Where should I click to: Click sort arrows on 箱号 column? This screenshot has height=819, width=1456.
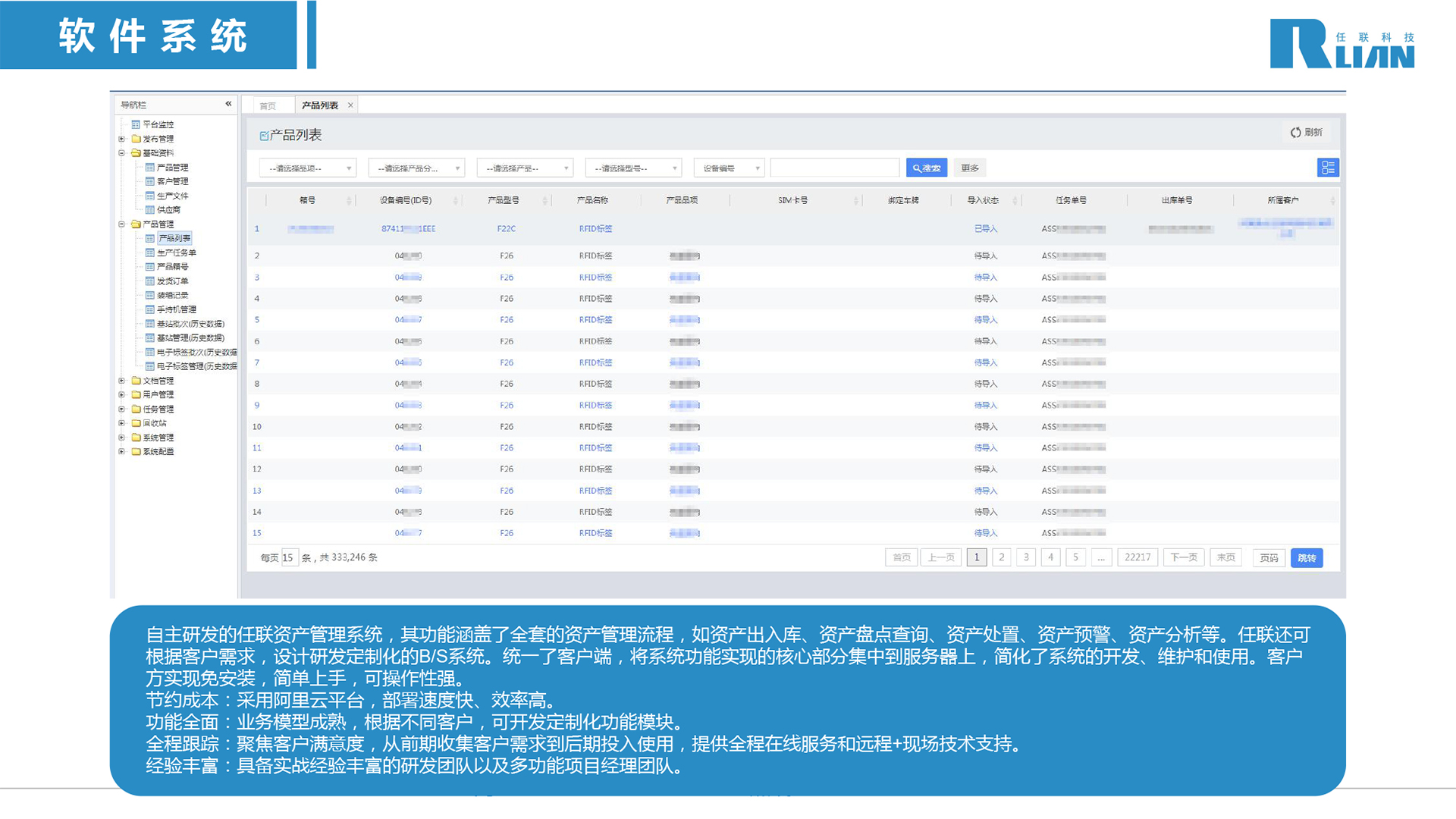[x=349, y=201]
